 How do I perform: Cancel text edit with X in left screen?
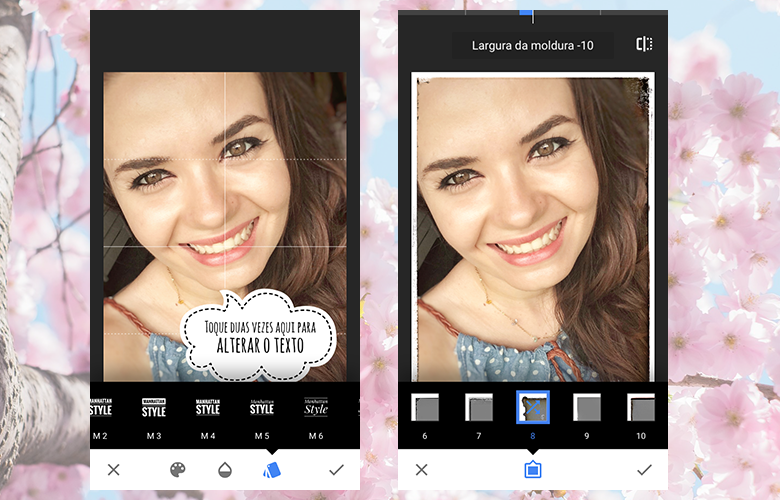[x=113, y=470]
